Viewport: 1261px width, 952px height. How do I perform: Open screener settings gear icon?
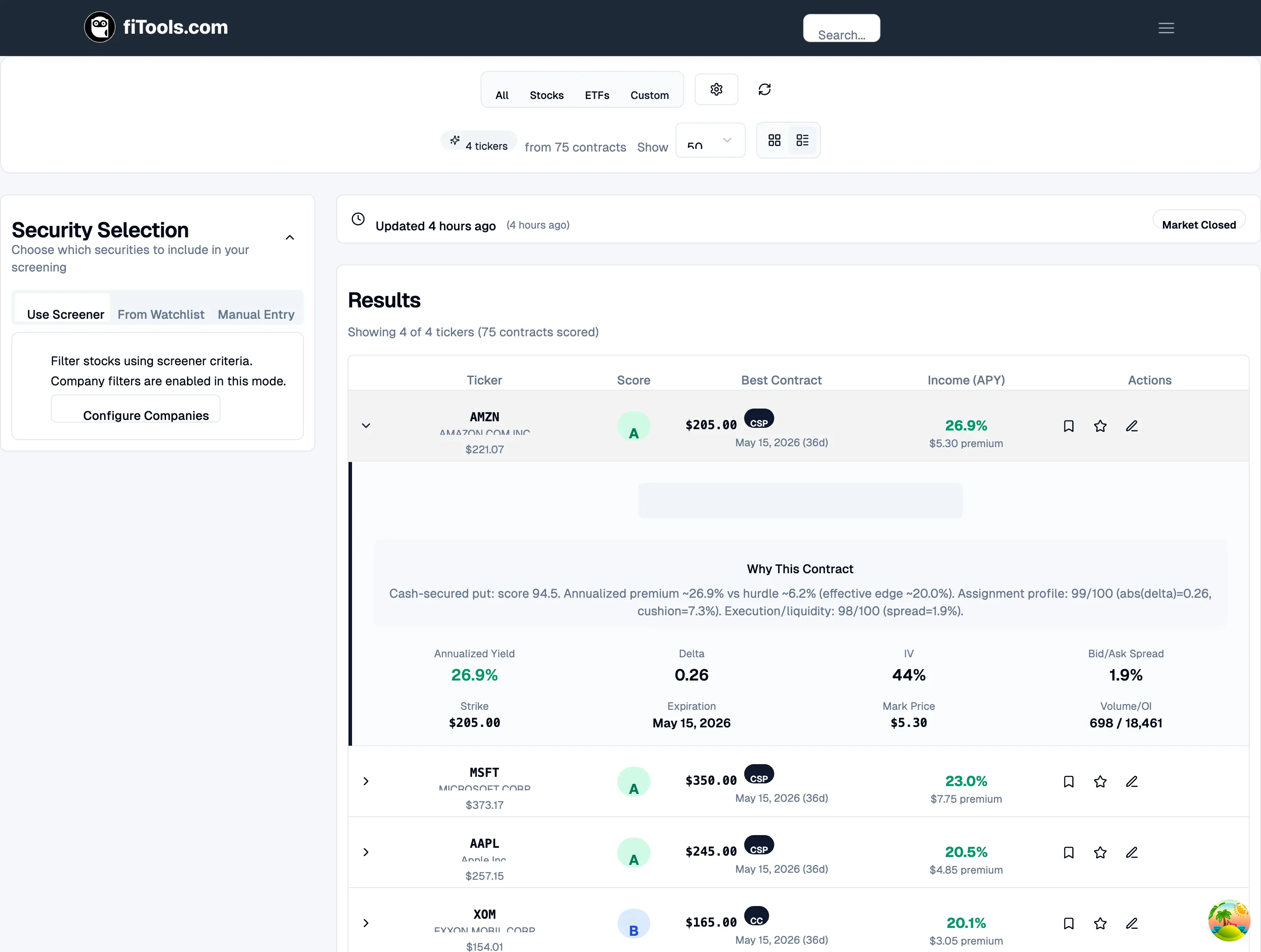coord(716,89)
